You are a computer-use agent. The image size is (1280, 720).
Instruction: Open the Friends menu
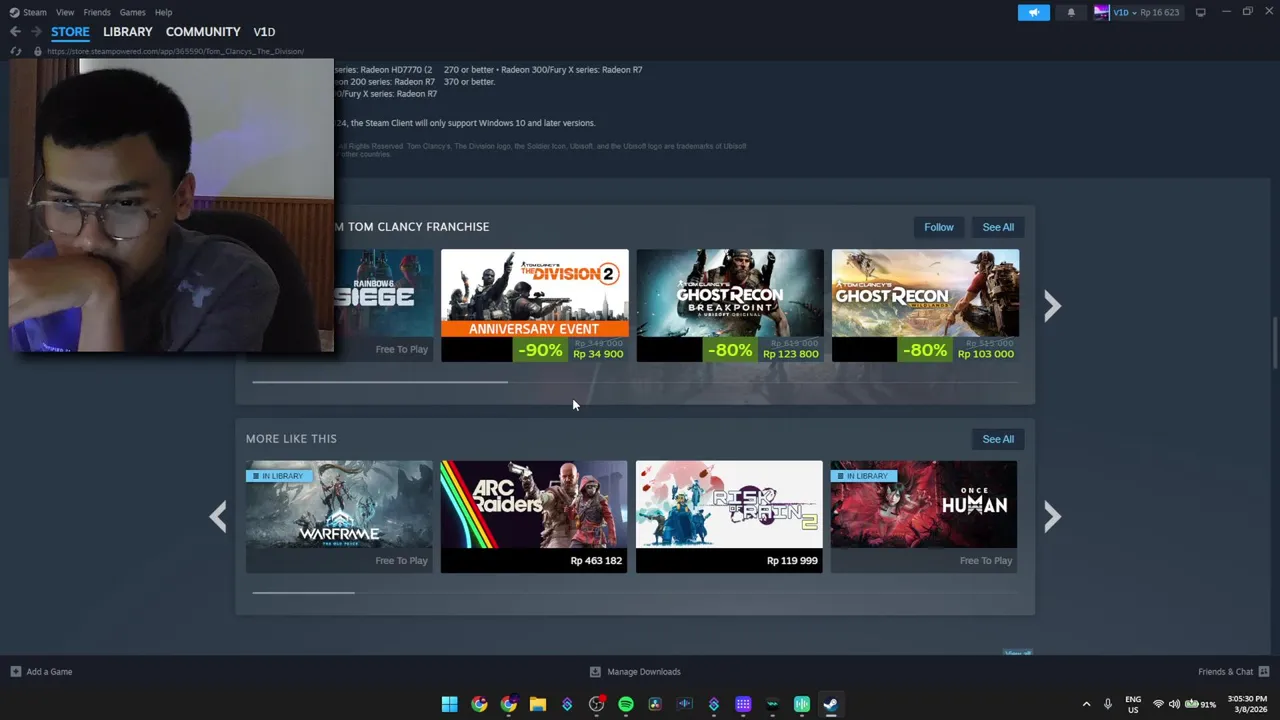[x=97, y=12]
